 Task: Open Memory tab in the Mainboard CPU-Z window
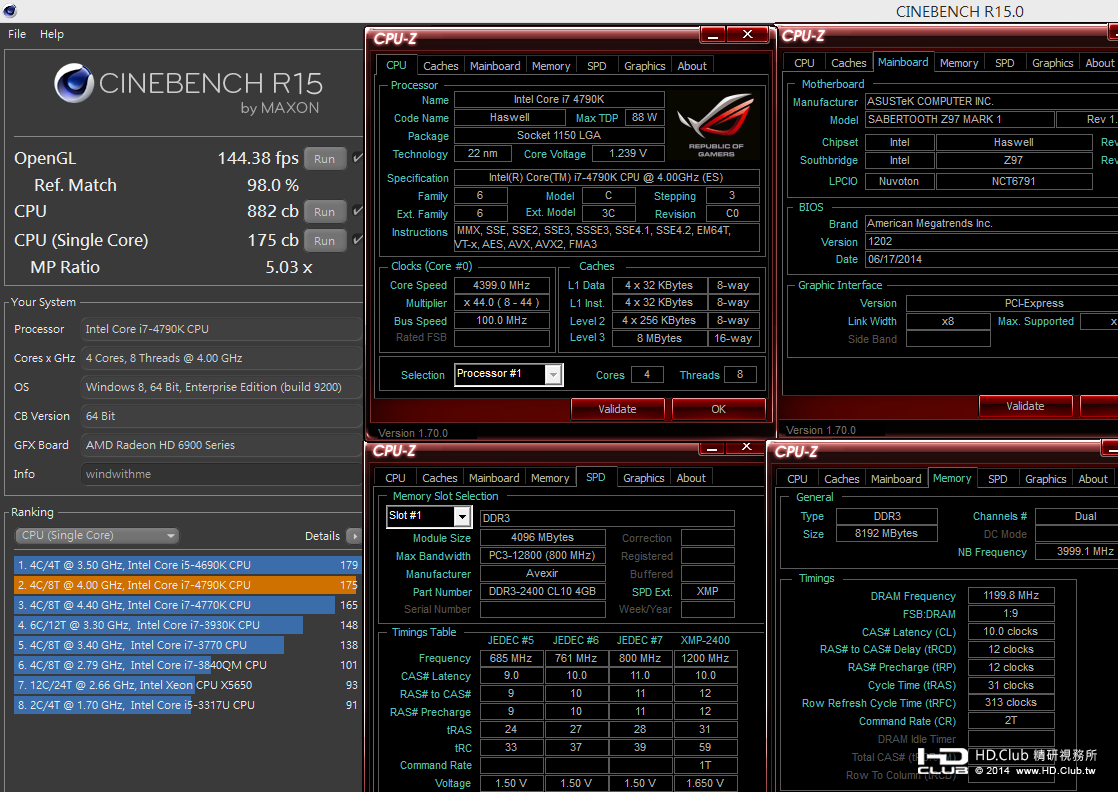(x=959, y=63)
